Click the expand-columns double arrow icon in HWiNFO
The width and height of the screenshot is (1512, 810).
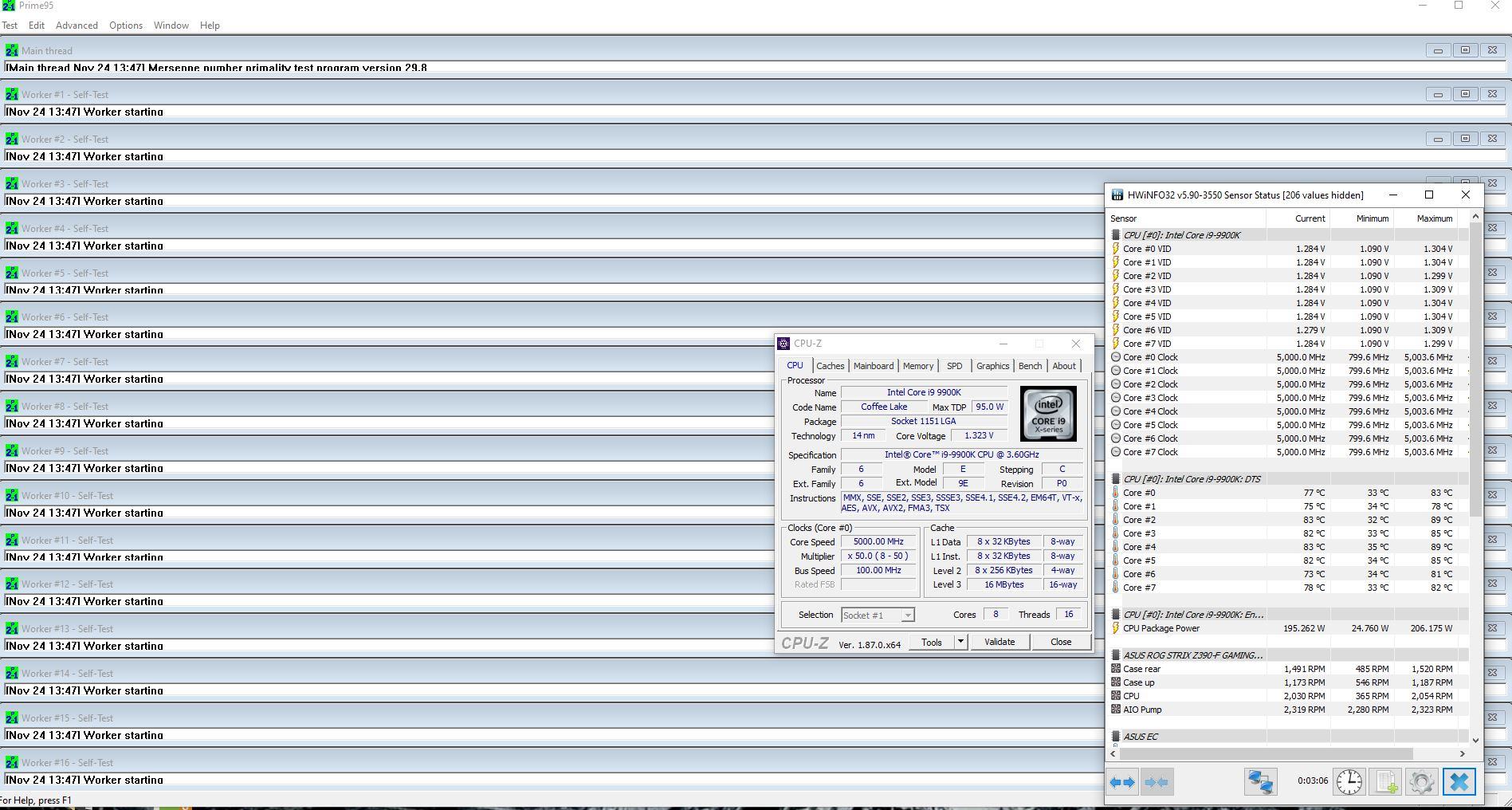[x=1122, y=782]
